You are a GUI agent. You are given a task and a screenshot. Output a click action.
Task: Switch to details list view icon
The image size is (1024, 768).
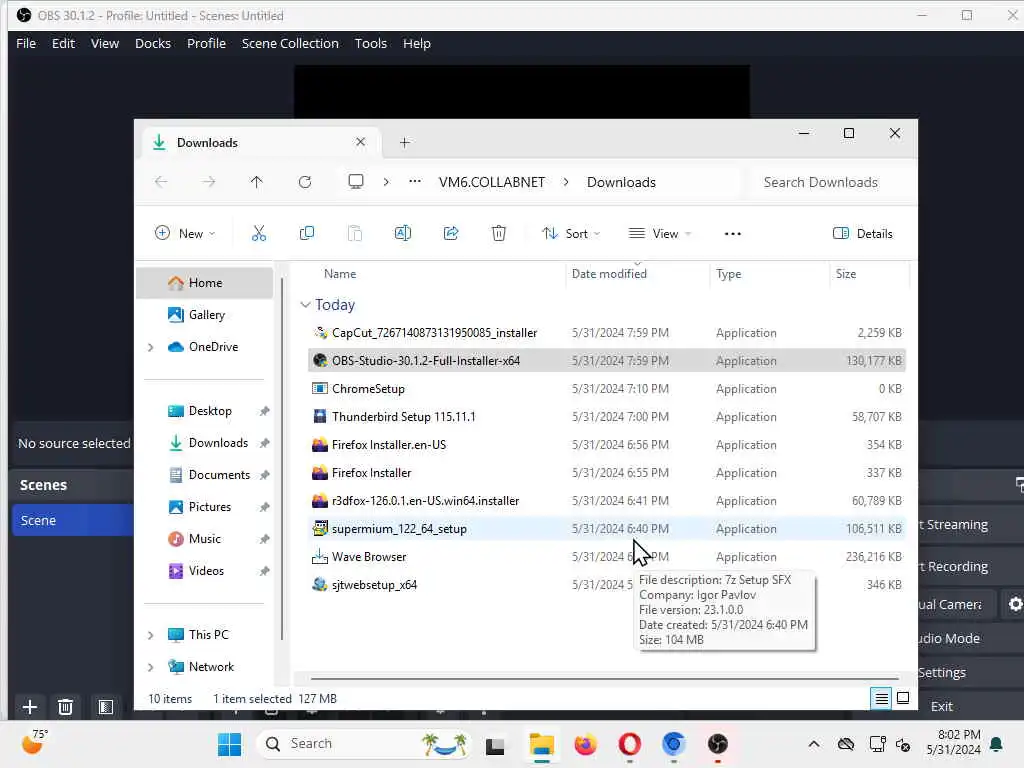pos(881,699)
